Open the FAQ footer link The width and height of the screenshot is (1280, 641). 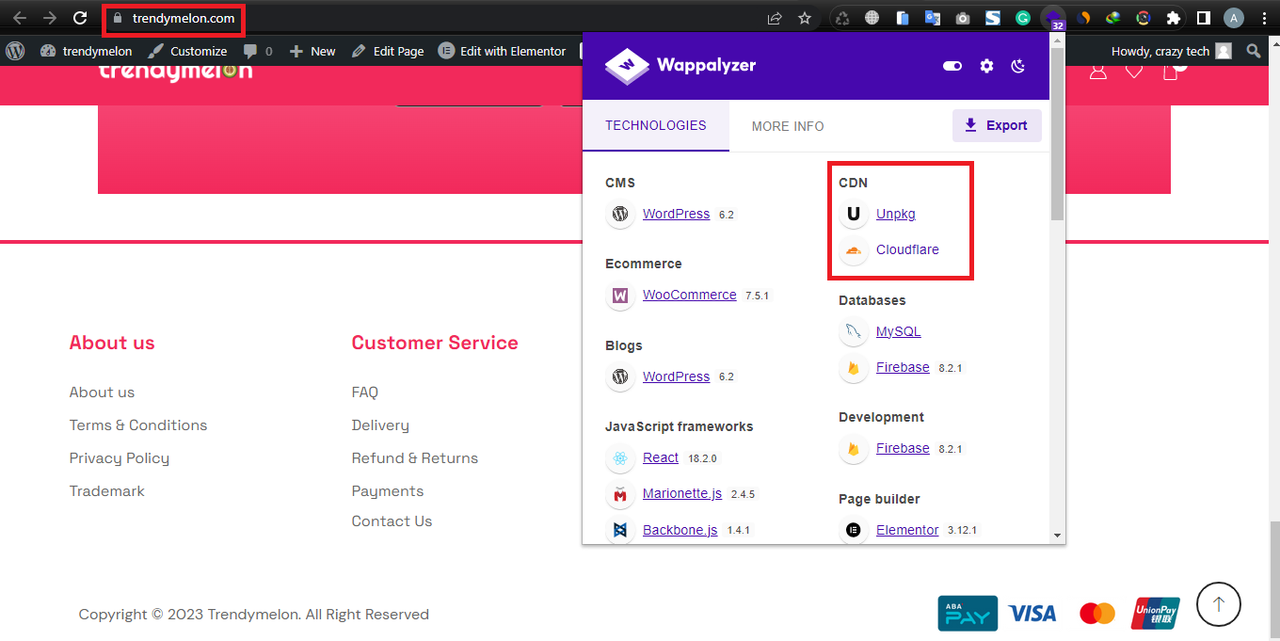coord(365,393)
